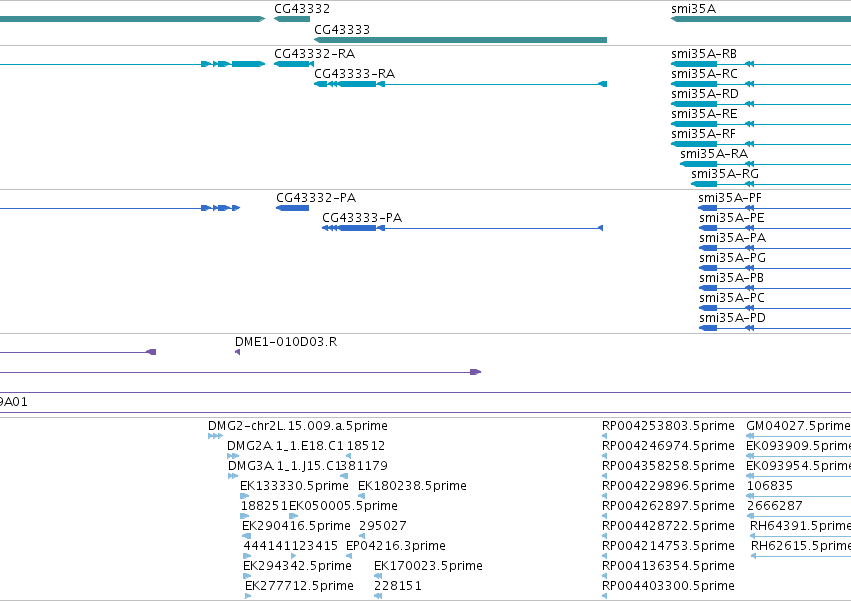Image resolution: width=851 pixels, height=601 pixels.
Task: Select transcript CG43332-RA
Action: 315,54
